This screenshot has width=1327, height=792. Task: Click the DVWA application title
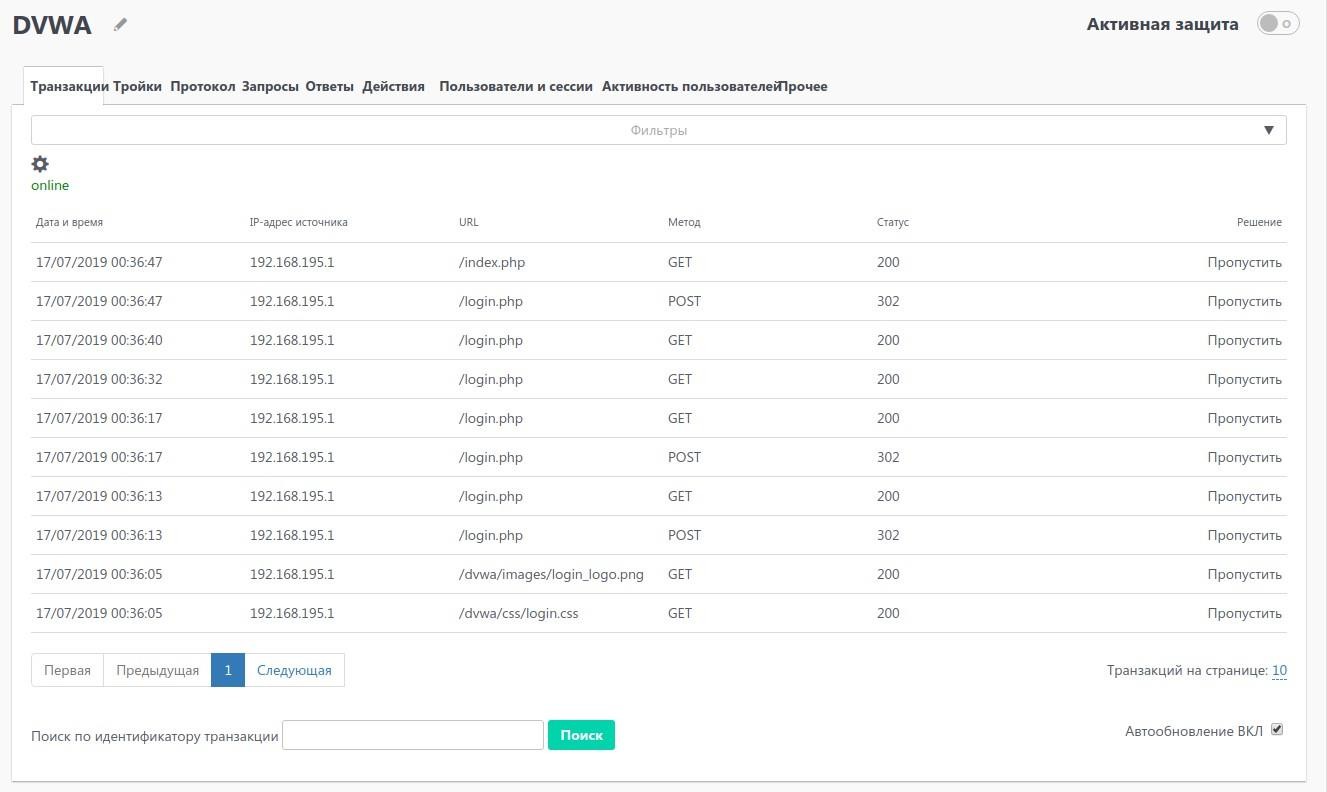click(x=52, y=25)
